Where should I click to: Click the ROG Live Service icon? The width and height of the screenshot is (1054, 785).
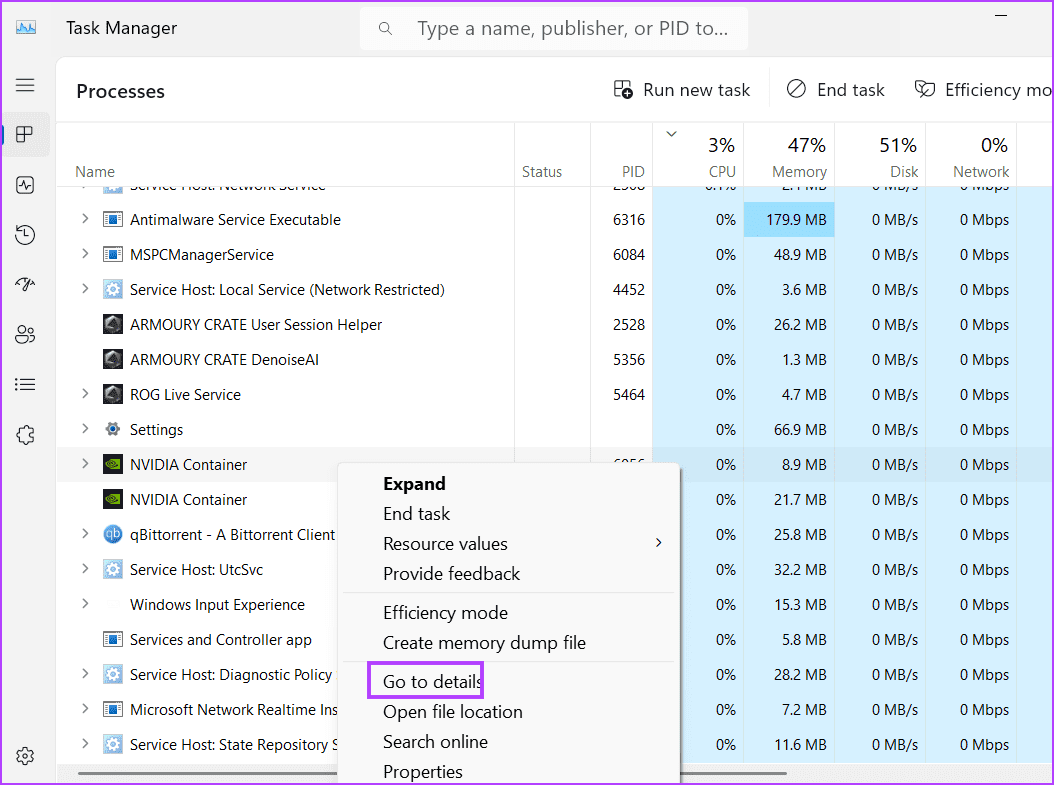click(113, 395)
